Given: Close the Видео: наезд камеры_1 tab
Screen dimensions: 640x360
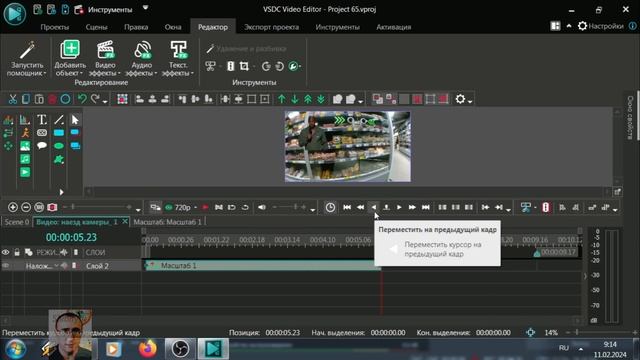Looking at the screenshot, I should click(x=125, y=221).
